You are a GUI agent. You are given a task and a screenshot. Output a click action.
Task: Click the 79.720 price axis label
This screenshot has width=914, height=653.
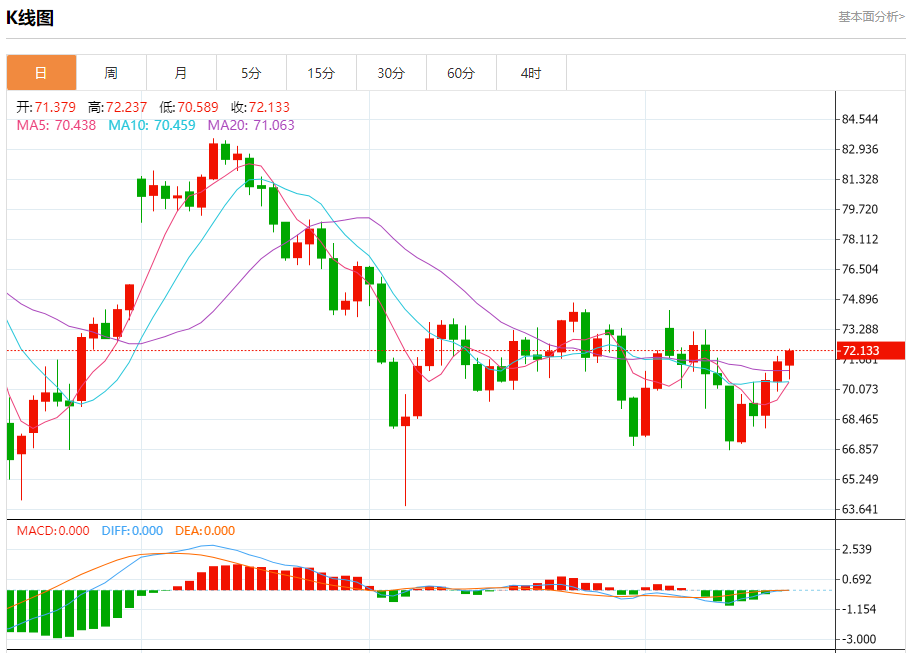coord(860,209)
